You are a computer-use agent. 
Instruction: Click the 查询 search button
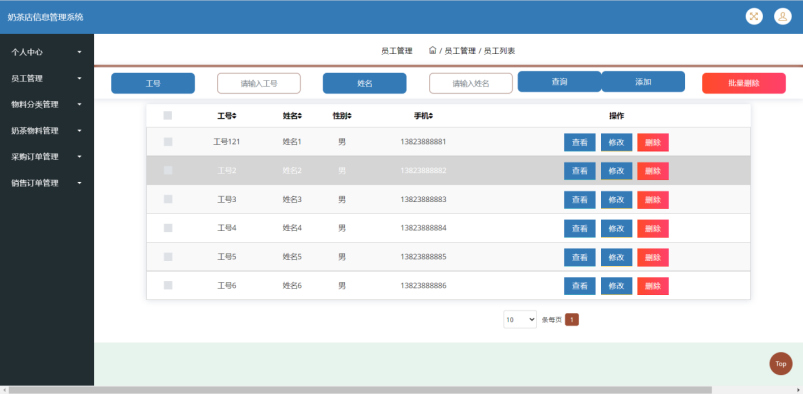point(559,81)
